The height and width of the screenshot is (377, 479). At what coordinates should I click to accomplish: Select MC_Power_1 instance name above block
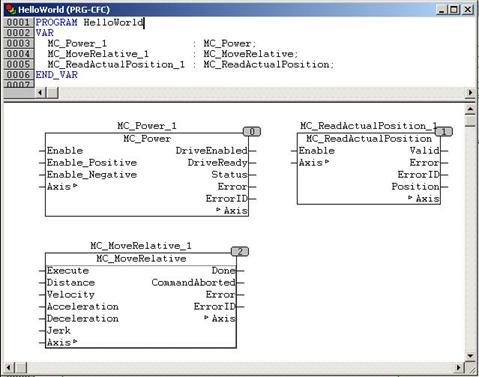147,126
